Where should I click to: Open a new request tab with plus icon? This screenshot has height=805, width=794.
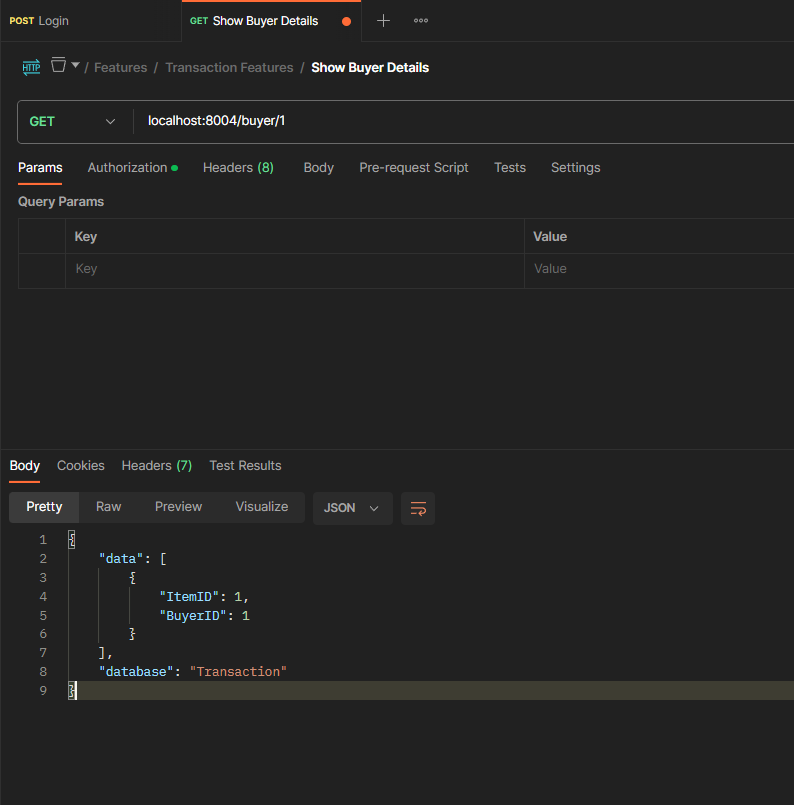click(x=383, y=20)
